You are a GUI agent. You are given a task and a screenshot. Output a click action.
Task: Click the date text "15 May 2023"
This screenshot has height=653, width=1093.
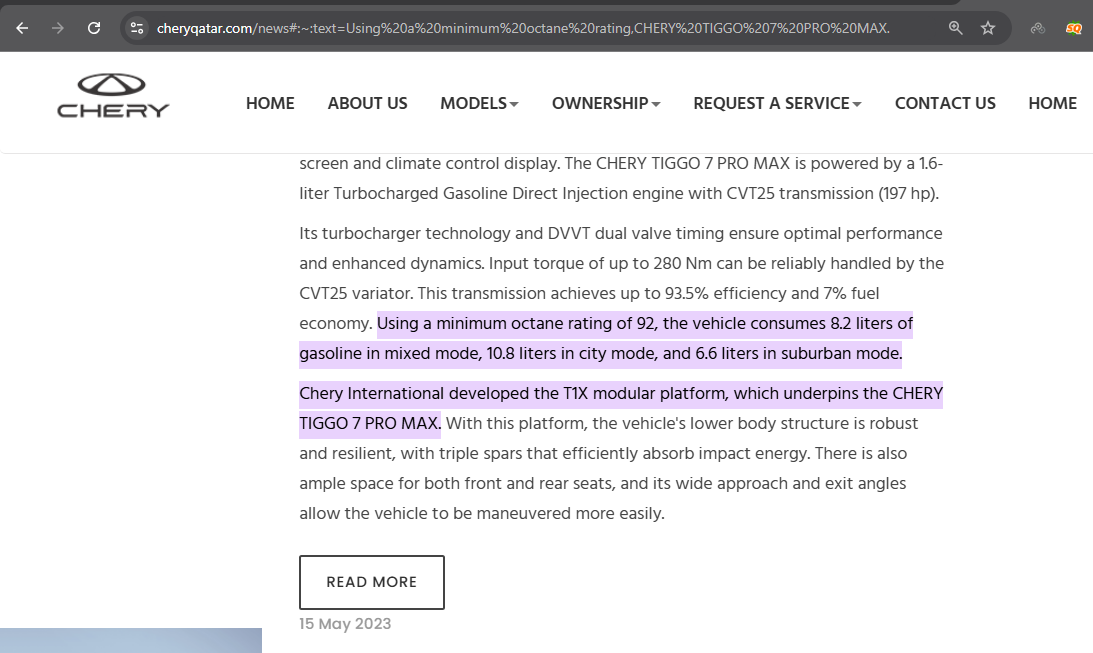tap(345, 624)
